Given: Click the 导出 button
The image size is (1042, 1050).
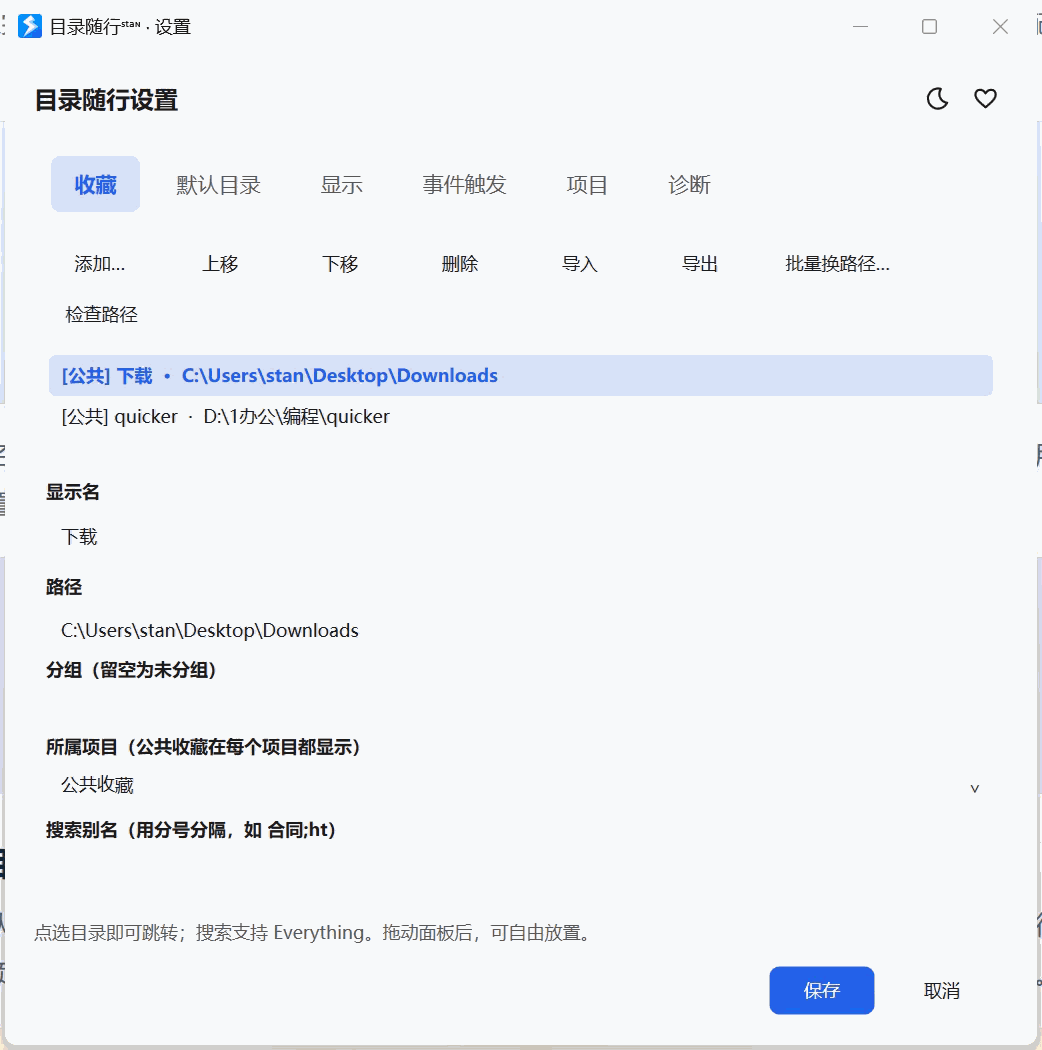Looking at the screenshot, I should coord(699,264).
